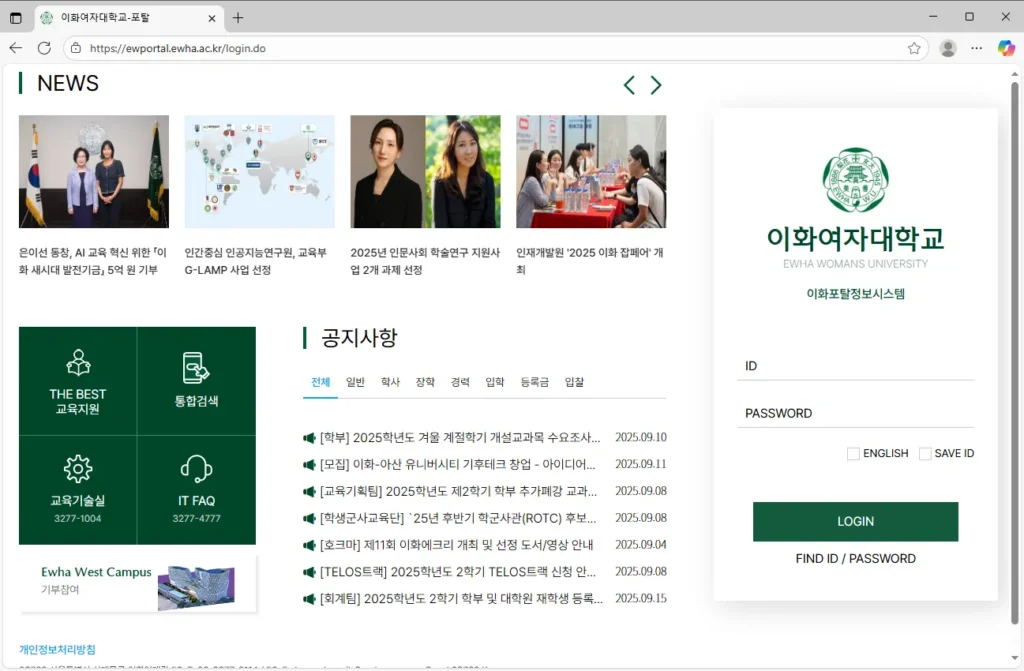Select the 전체 notice tab
Screen dimensions: 1024x671
(x=320, y=382)
